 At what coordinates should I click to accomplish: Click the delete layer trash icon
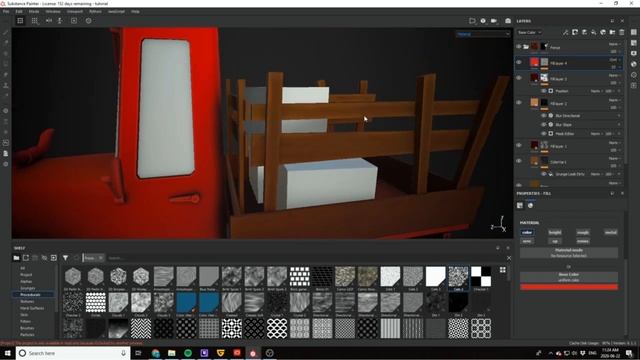click(x=622, y=32)
